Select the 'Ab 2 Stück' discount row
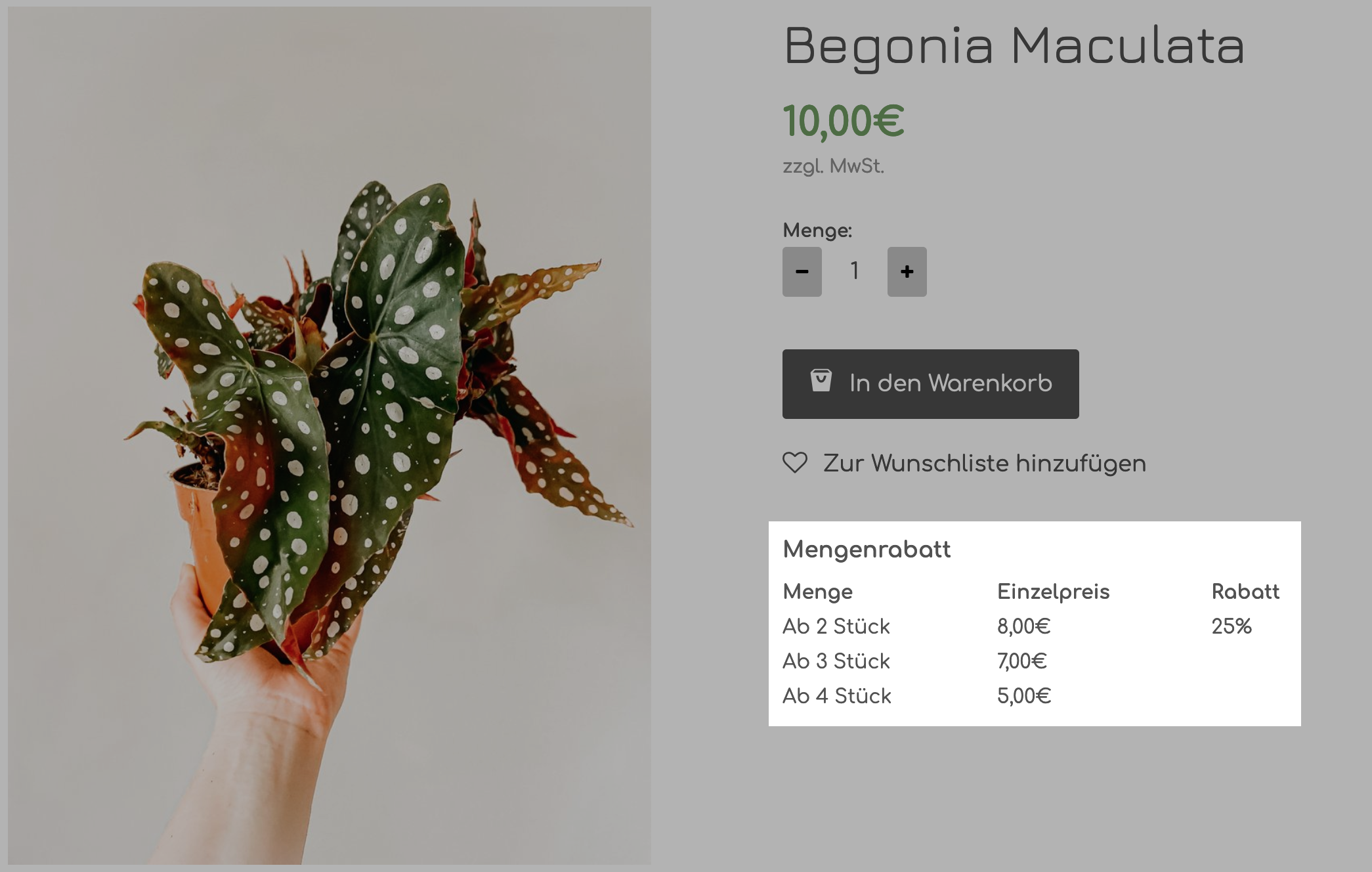 (836, 626)
